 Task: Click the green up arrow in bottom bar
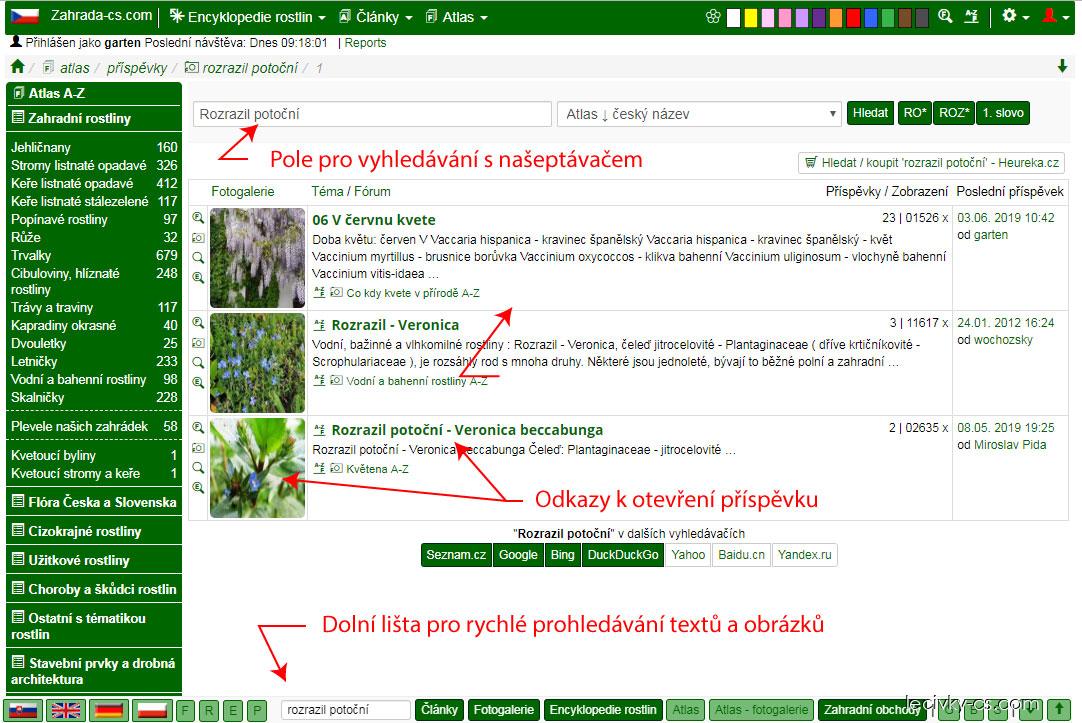pyautogui.click(x=1059, y=710)
